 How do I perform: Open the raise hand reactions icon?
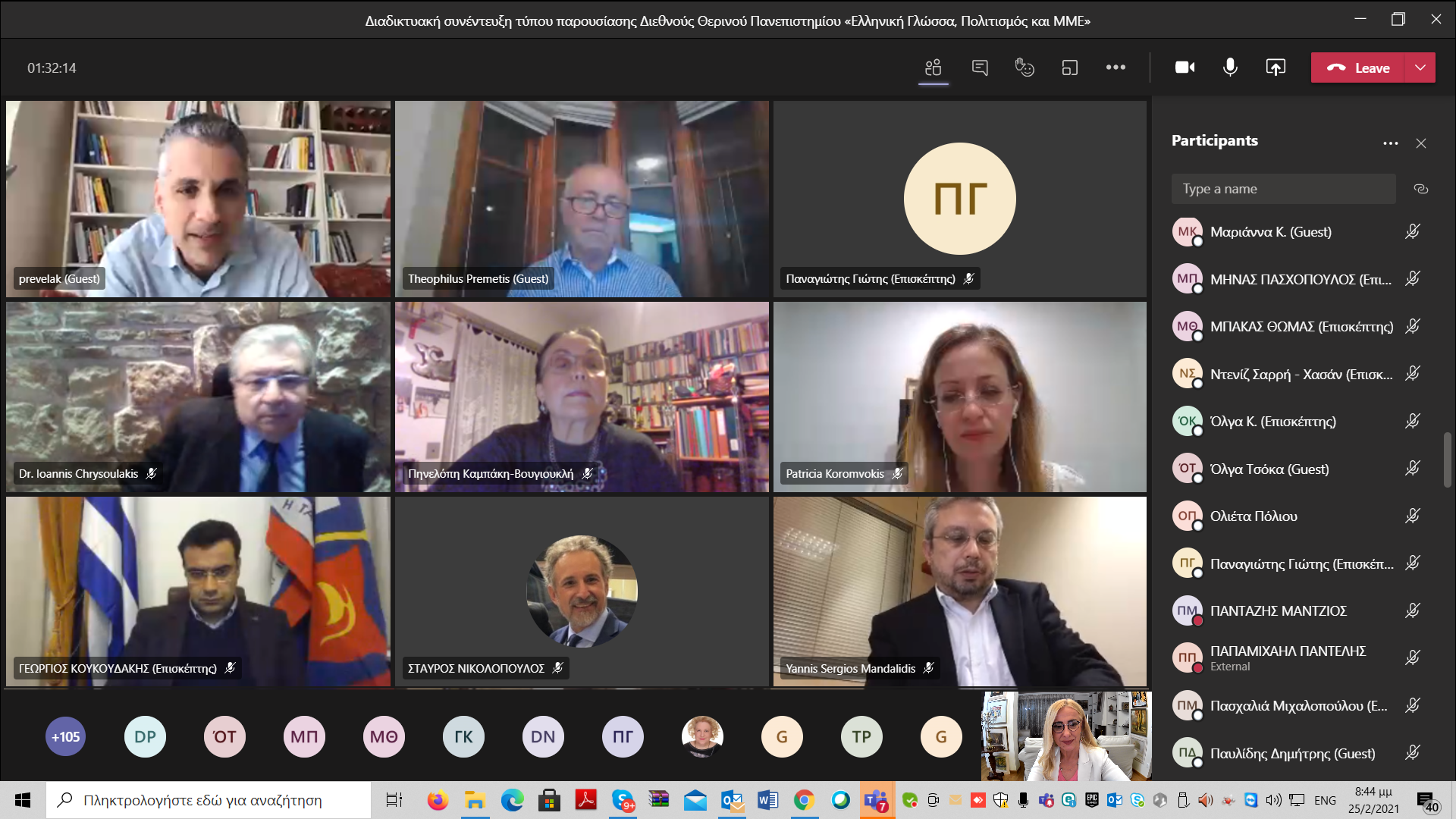(x=1025, y=67)
